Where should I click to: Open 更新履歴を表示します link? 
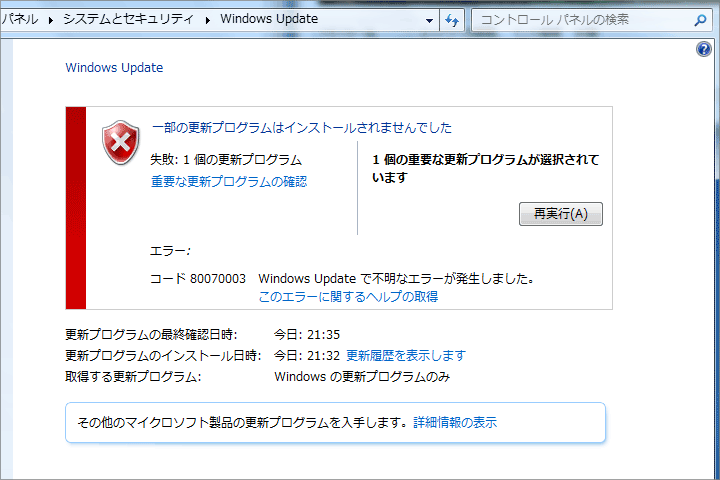point(406,356)
